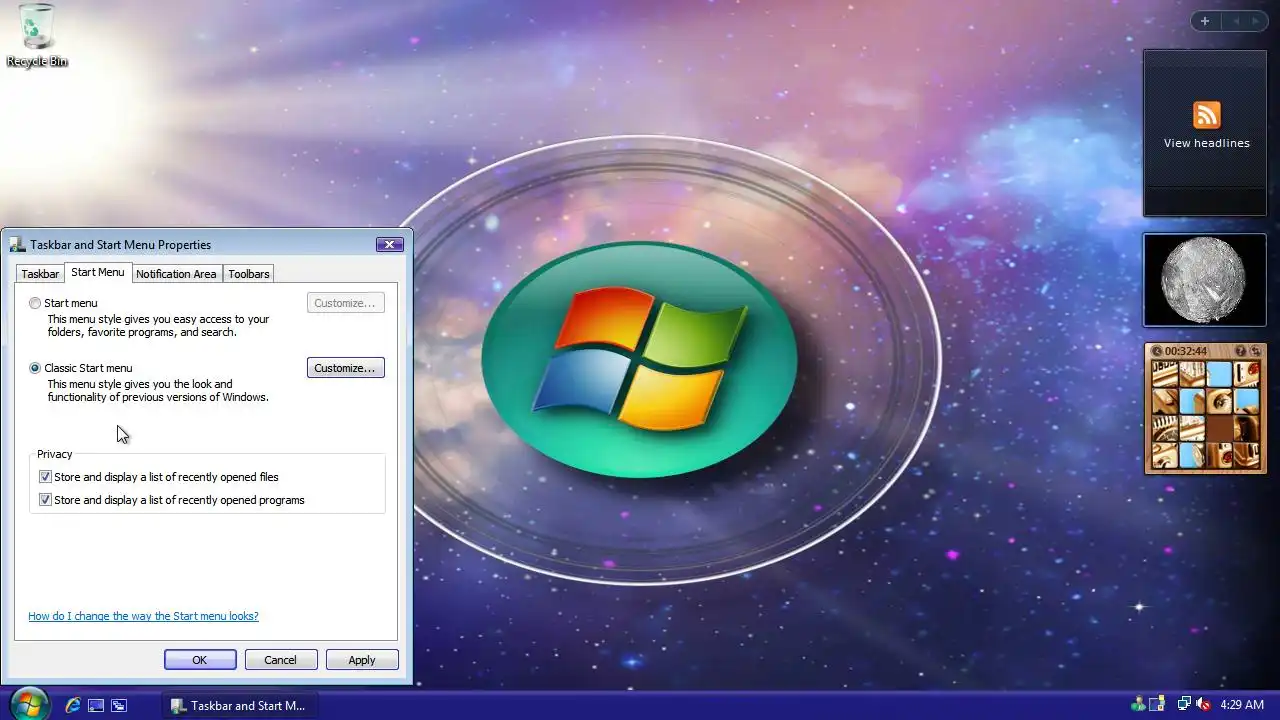Click the Windows Start orb
The width and height of the screenshot is (1280, 720).
coord(28,705)
